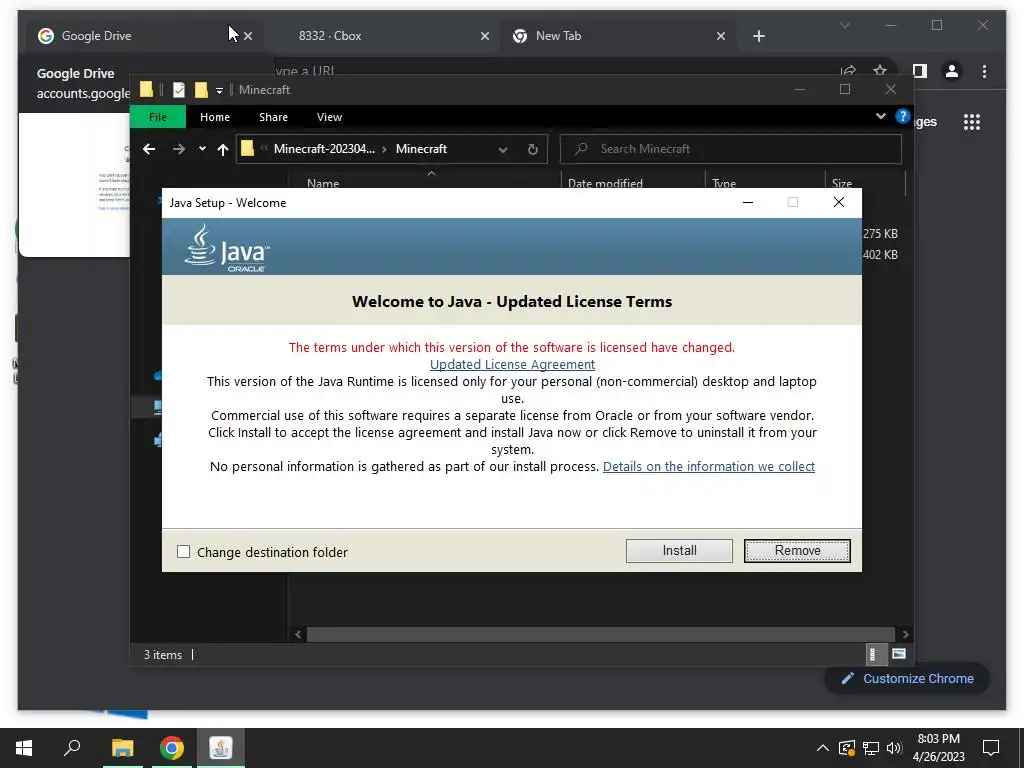Click the Properties quick access icon
This screenshot has width=1024, height=768.
click(178, 89)
